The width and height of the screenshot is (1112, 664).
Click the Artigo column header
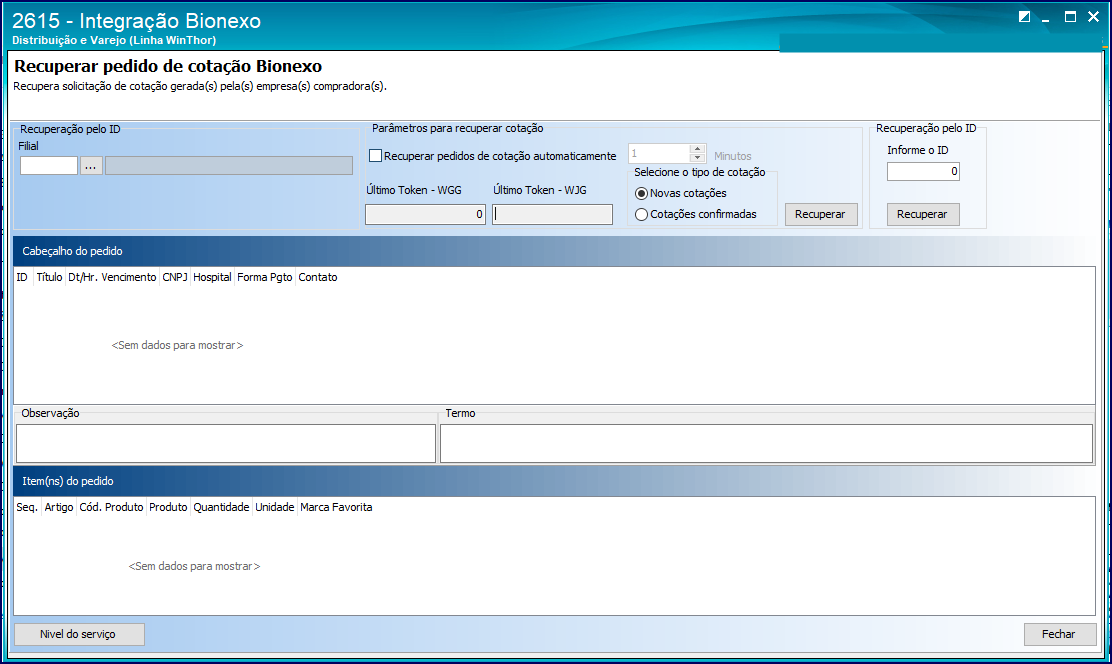coord(59,507)
